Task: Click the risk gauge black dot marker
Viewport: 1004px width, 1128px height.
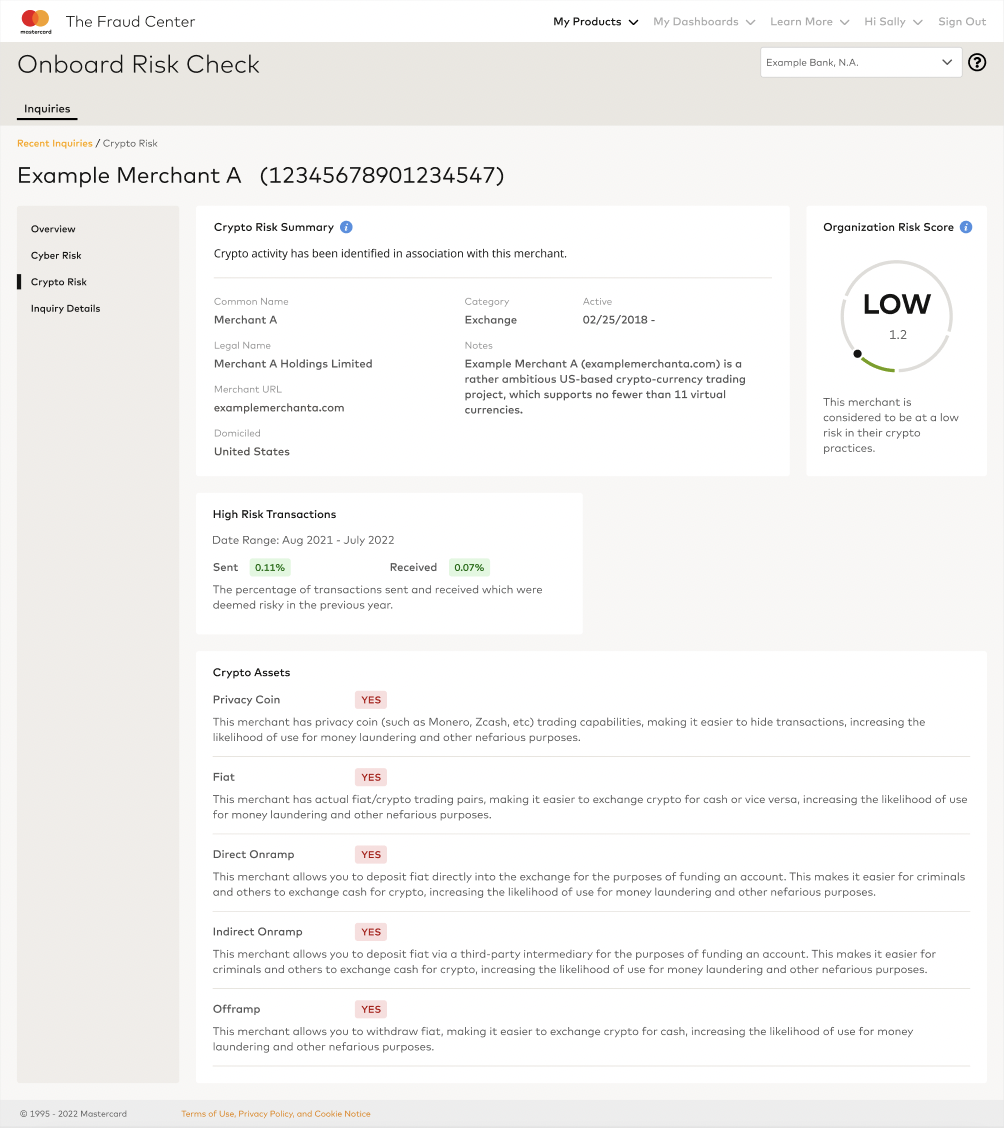Action: (857, 354)
